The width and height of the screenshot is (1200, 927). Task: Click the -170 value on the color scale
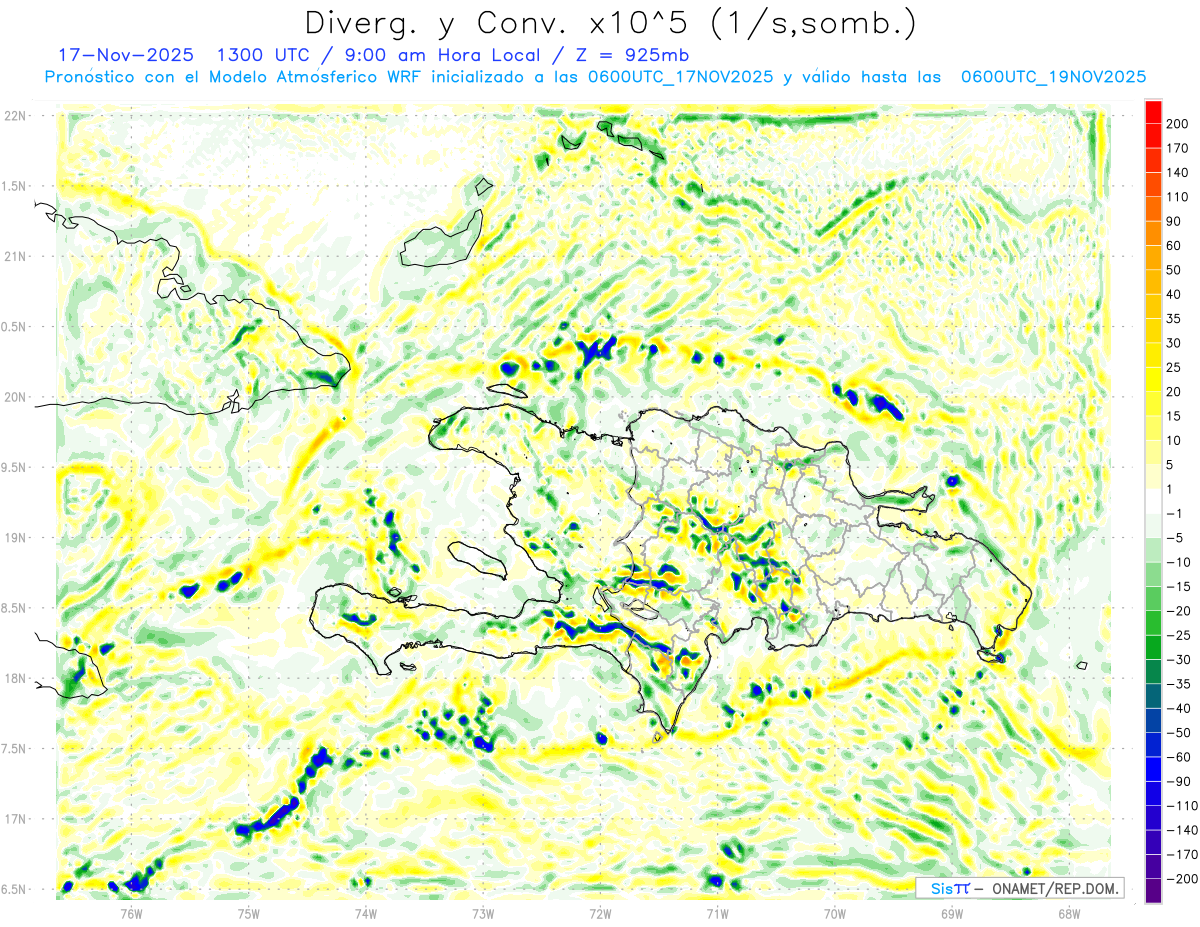(1183, 854)
